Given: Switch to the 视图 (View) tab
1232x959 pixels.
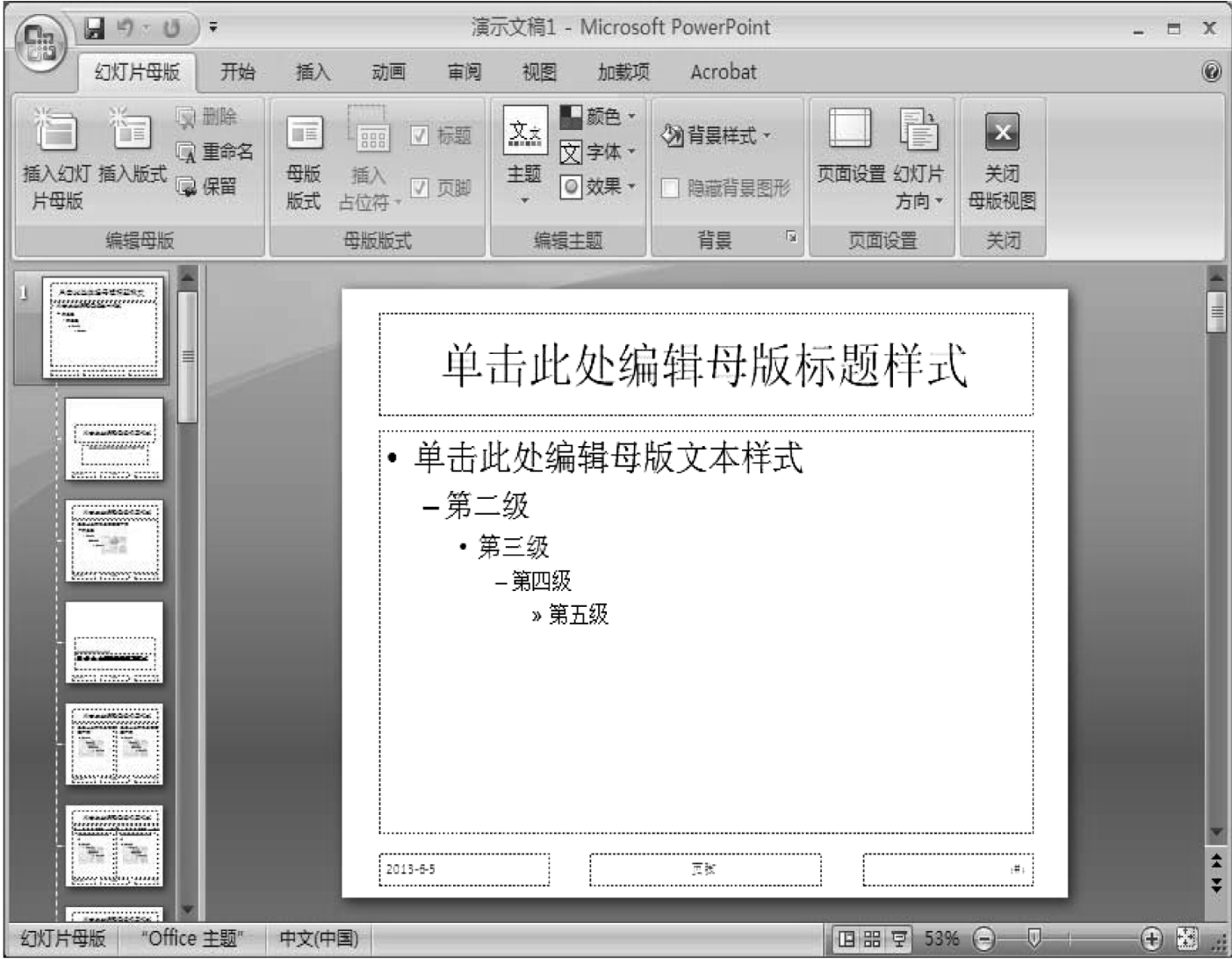Looking at the screenshot, I should point(539,72).
